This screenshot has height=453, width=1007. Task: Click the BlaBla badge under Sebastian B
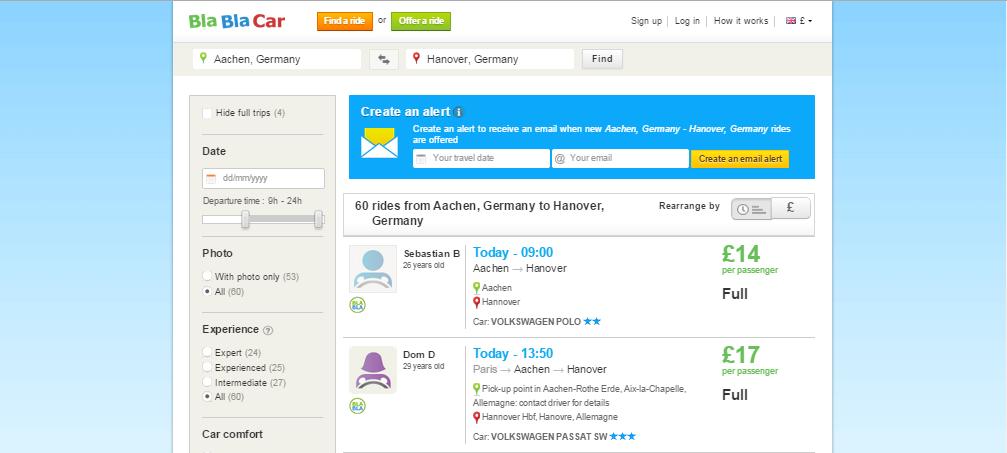(x=358, y=305)
